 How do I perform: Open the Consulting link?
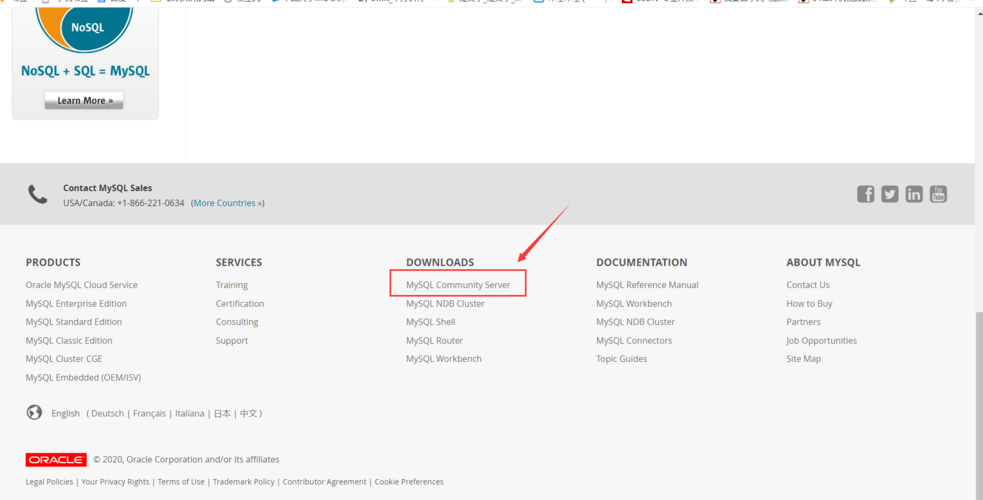click(x=237, y=322)
